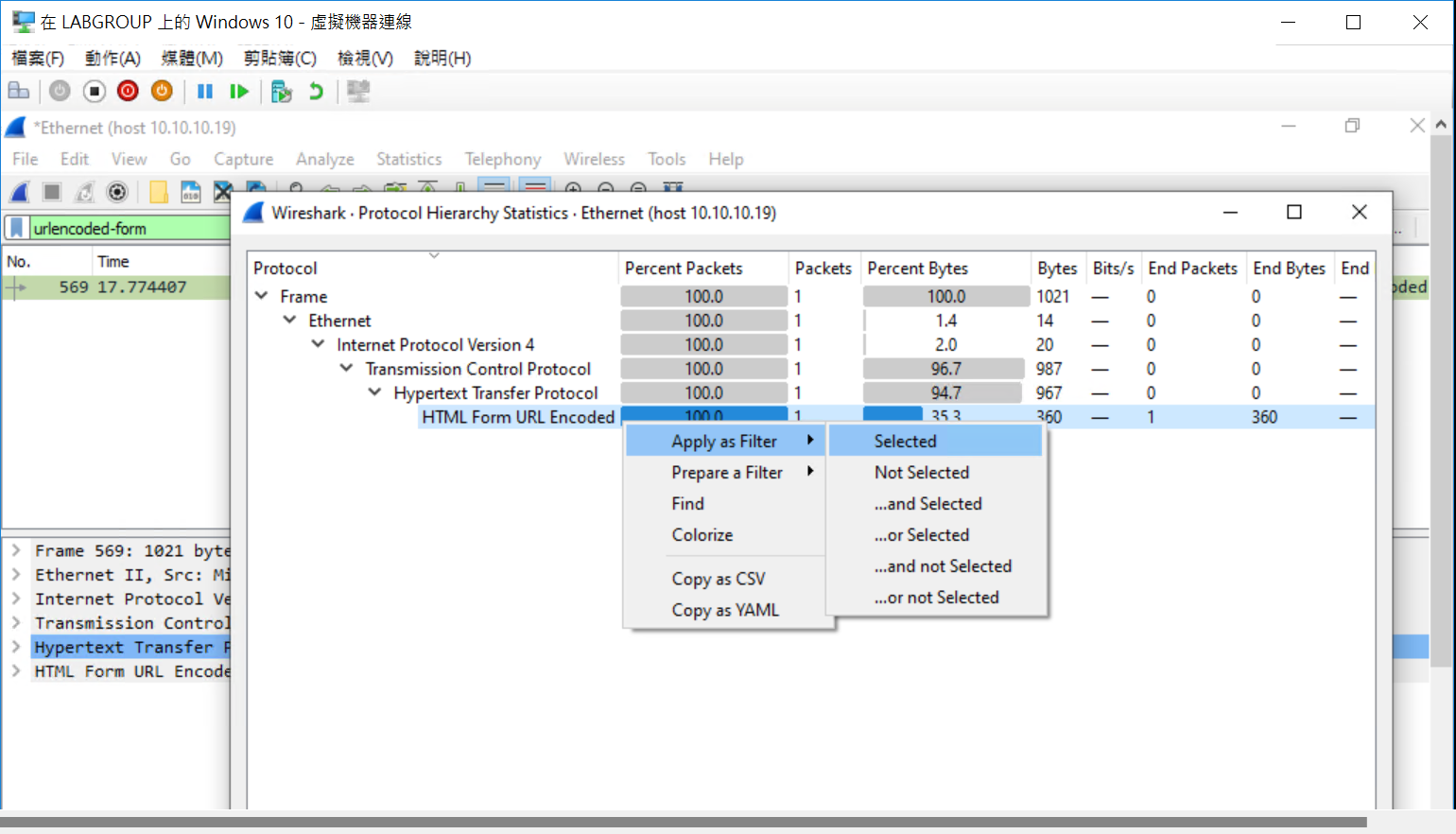This screenshot has height=834, width=1456.
Task: Click the Wireshark start capture shark fin icon
Action: point(20,193)
